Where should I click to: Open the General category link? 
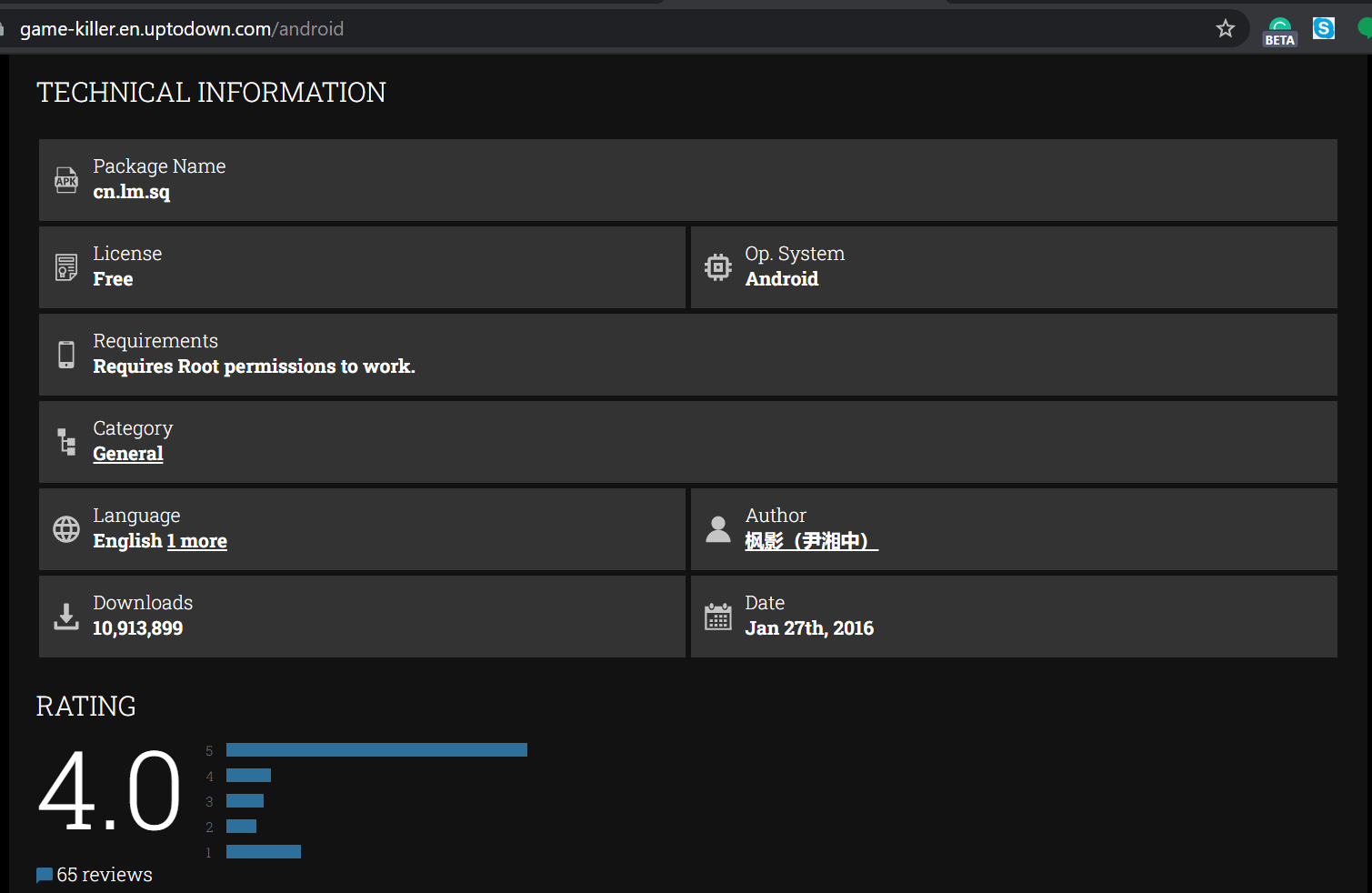pos(128,454)
